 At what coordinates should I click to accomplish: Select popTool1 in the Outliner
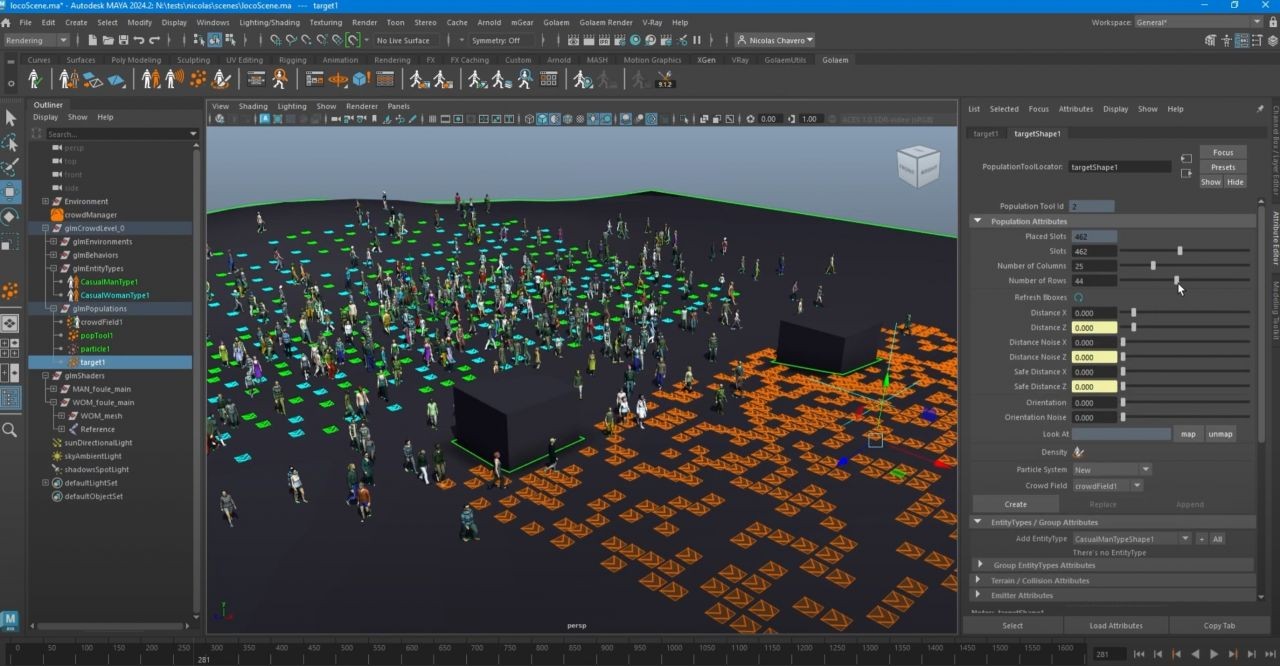96,335
